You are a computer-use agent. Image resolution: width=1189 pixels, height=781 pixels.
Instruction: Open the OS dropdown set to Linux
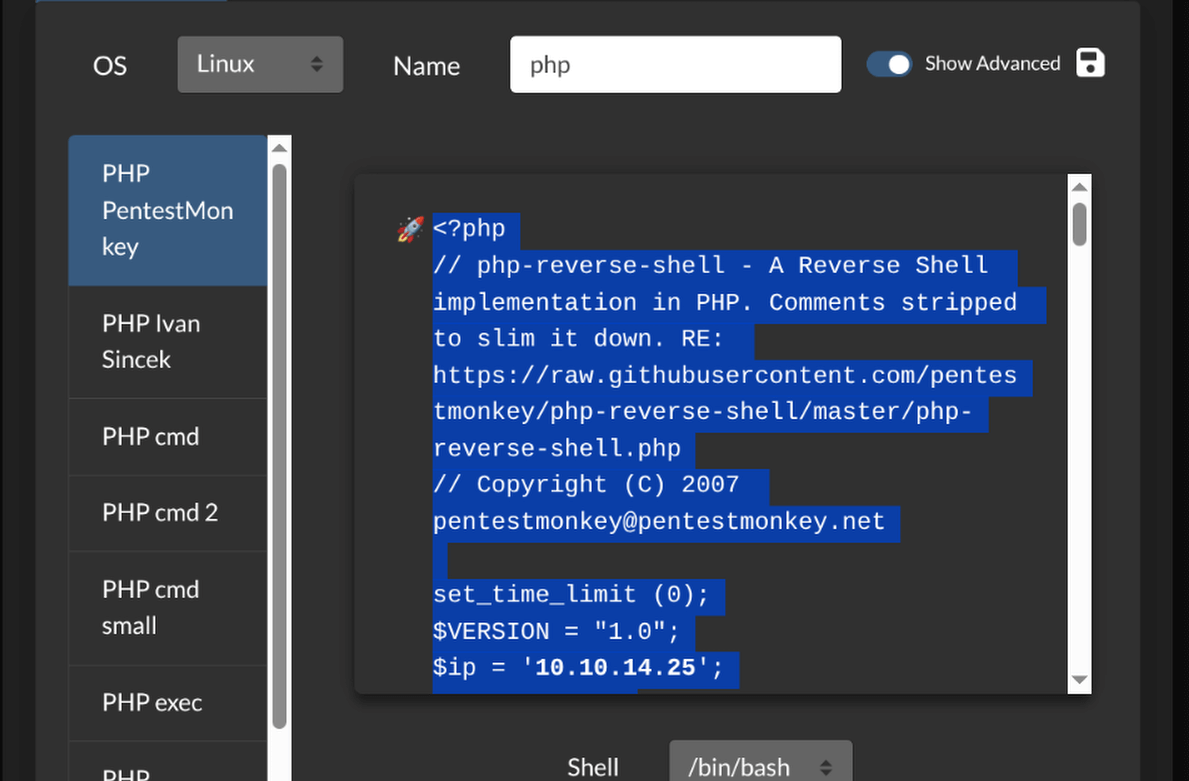[x=260, y=64]
